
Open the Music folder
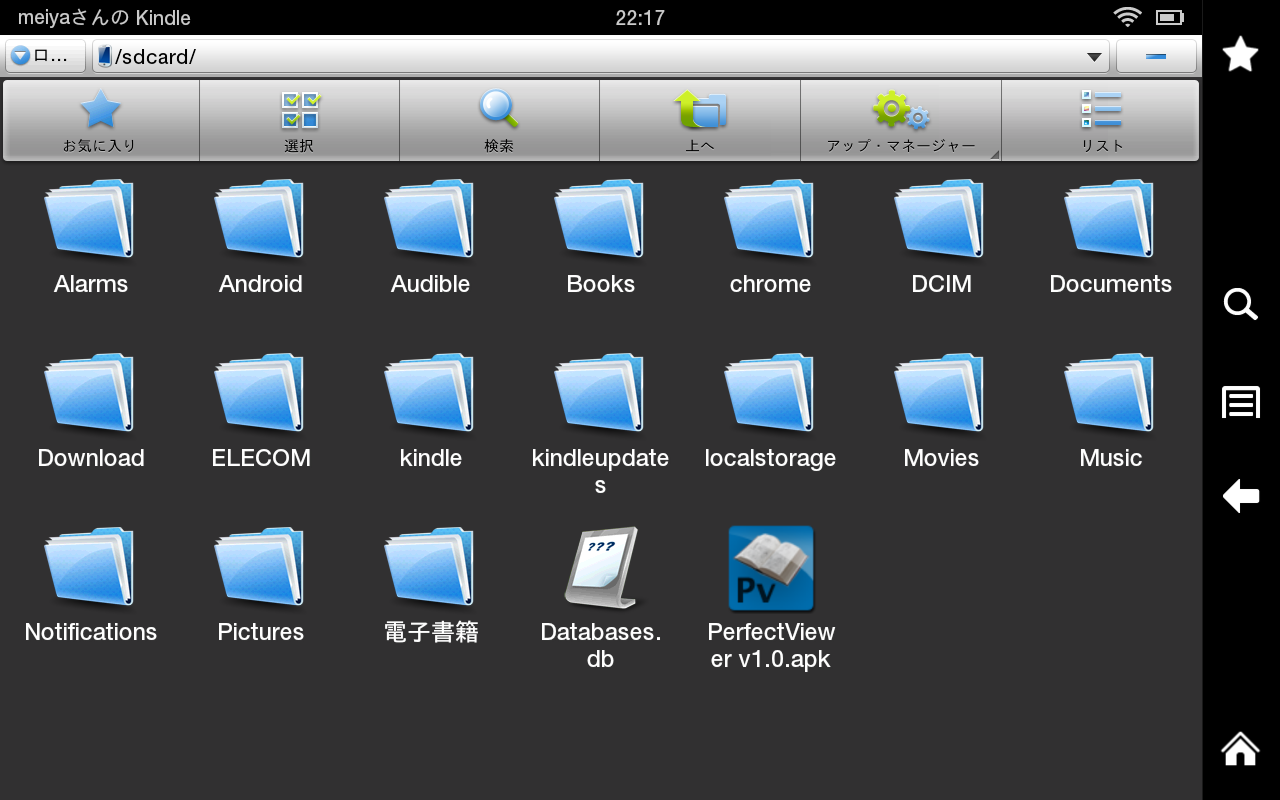[x=1111, y=411]
